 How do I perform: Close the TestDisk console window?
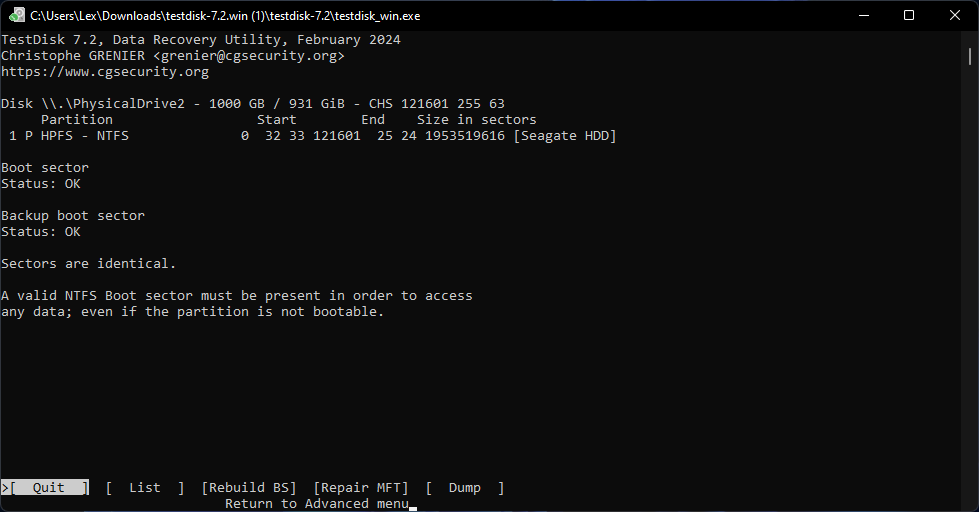click(955, 15)
